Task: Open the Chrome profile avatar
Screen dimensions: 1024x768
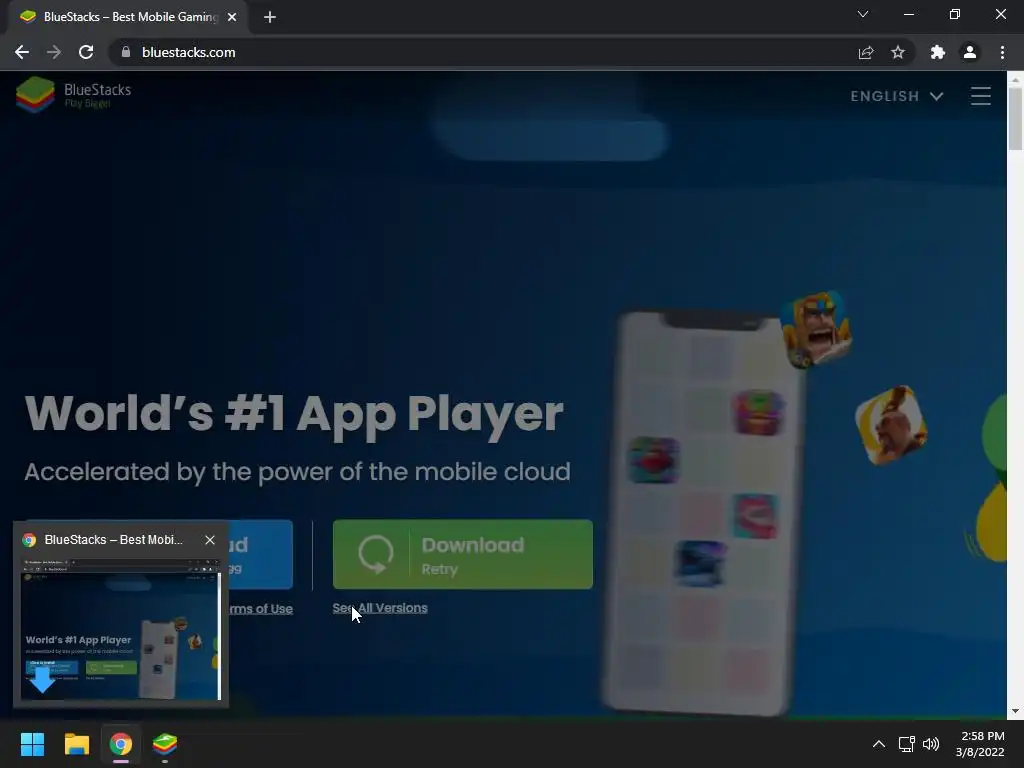Action: click(x=970, y=52)
